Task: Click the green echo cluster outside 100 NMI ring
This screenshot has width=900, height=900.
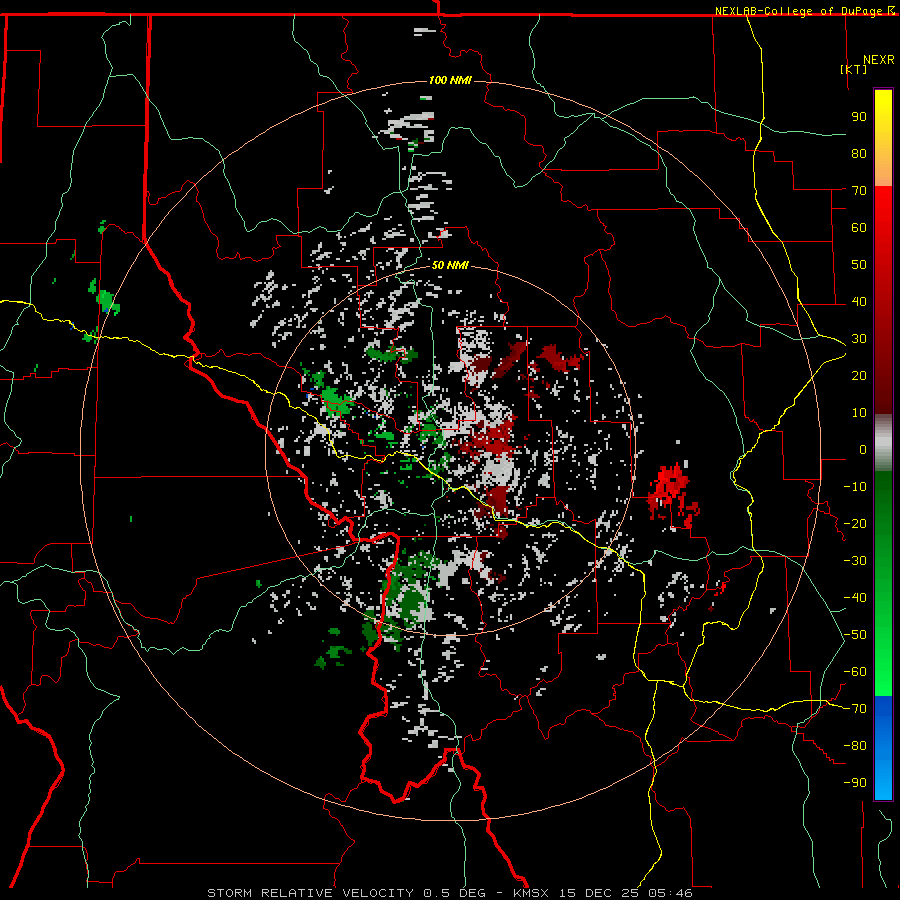Action: point(104,300)
